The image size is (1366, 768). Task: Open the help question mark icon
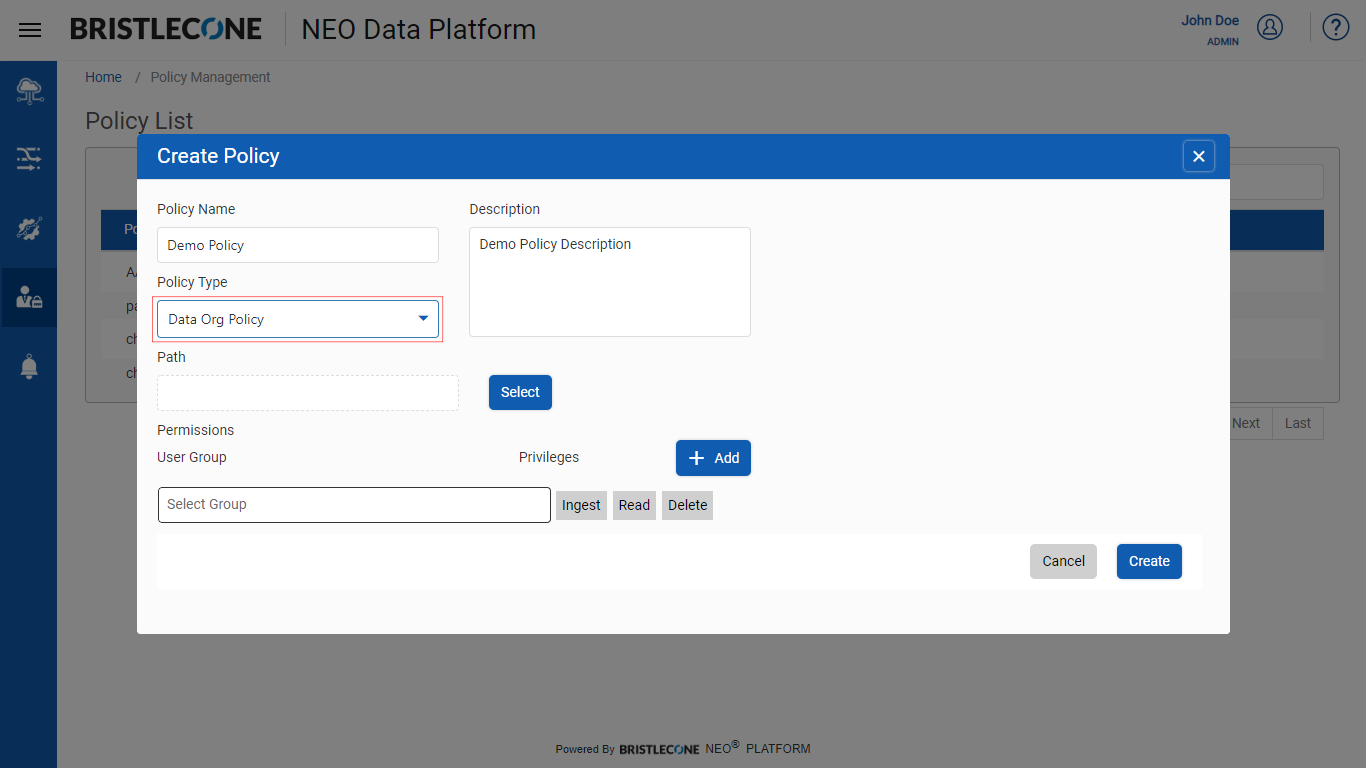tap(1336, 27)
